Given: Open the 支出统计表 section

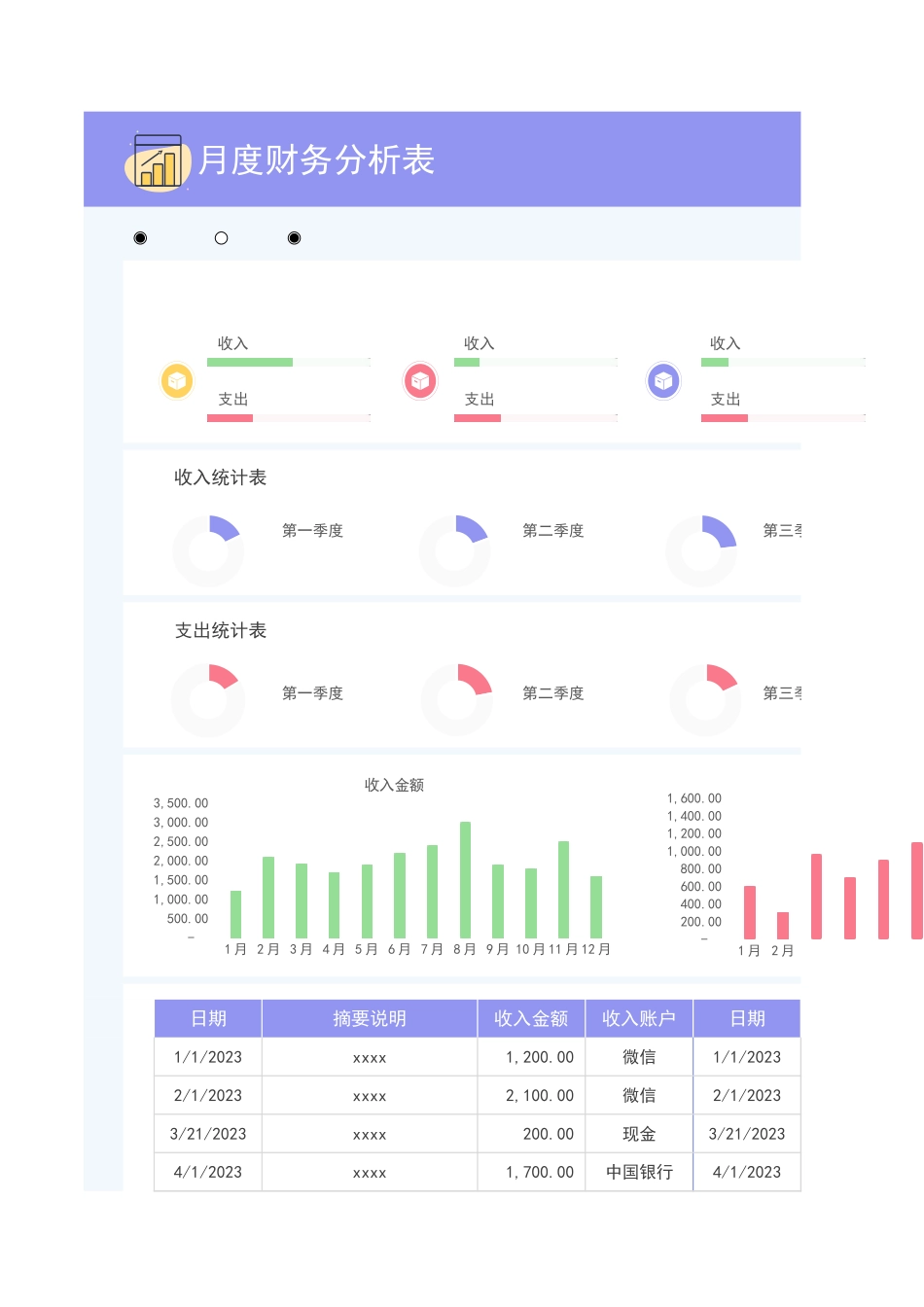Looking at the screenshot, I should coord(221,630).
